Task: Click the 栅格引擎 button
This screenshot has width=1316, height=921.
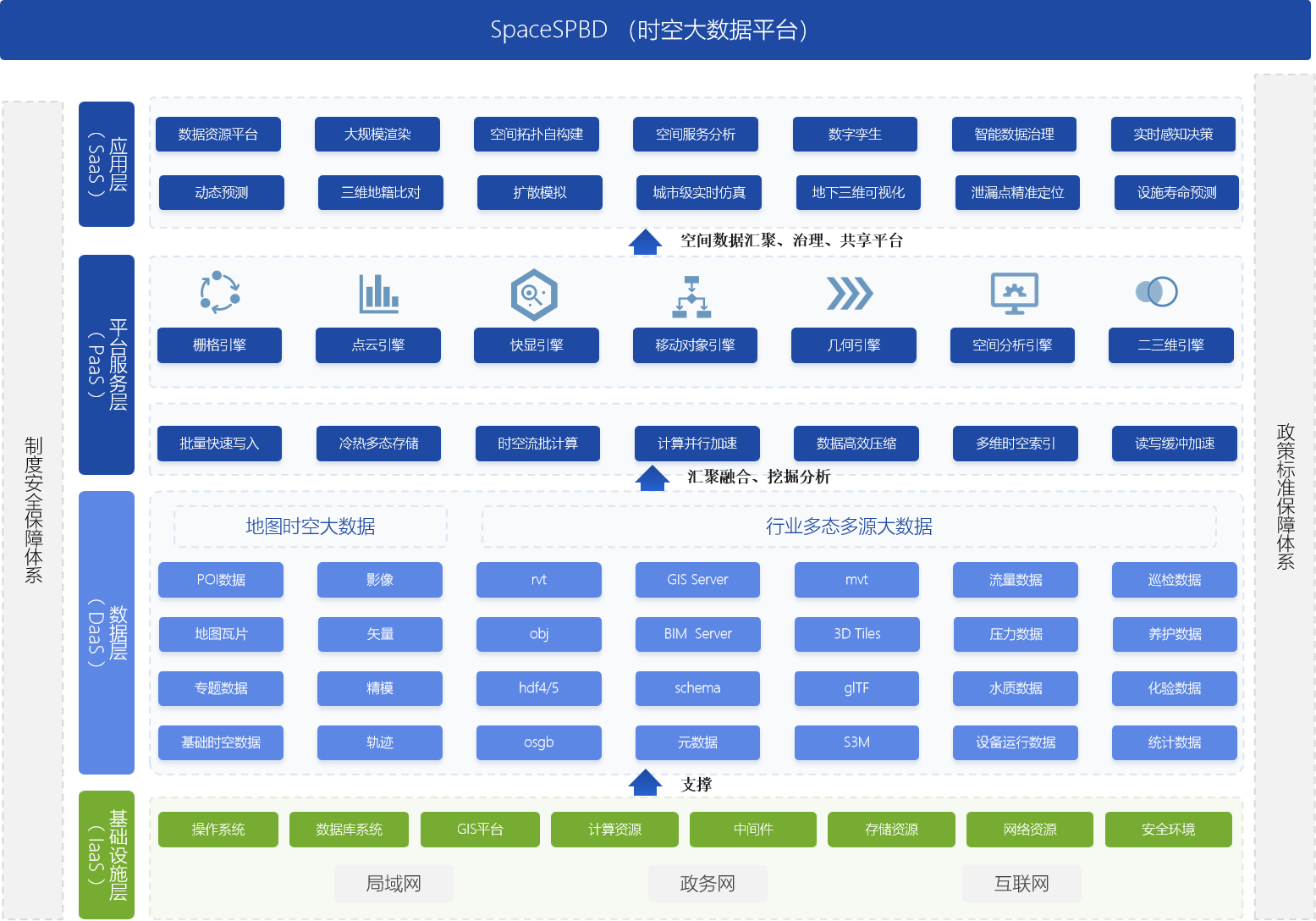Action: 219,345
